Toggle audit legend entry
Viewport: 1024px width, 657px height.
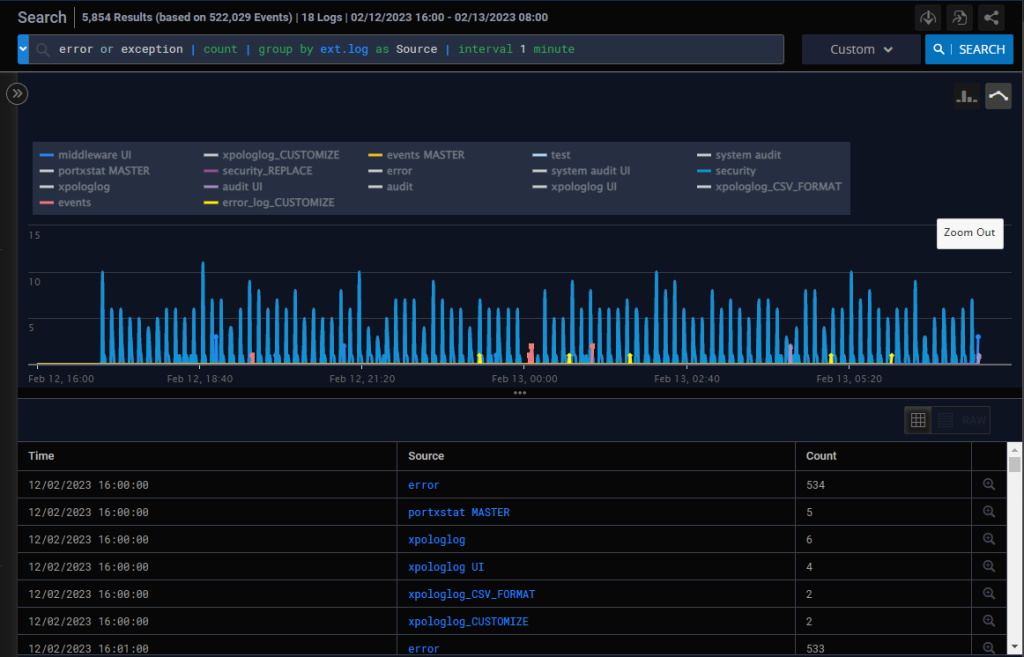click(x=391, y=186)
